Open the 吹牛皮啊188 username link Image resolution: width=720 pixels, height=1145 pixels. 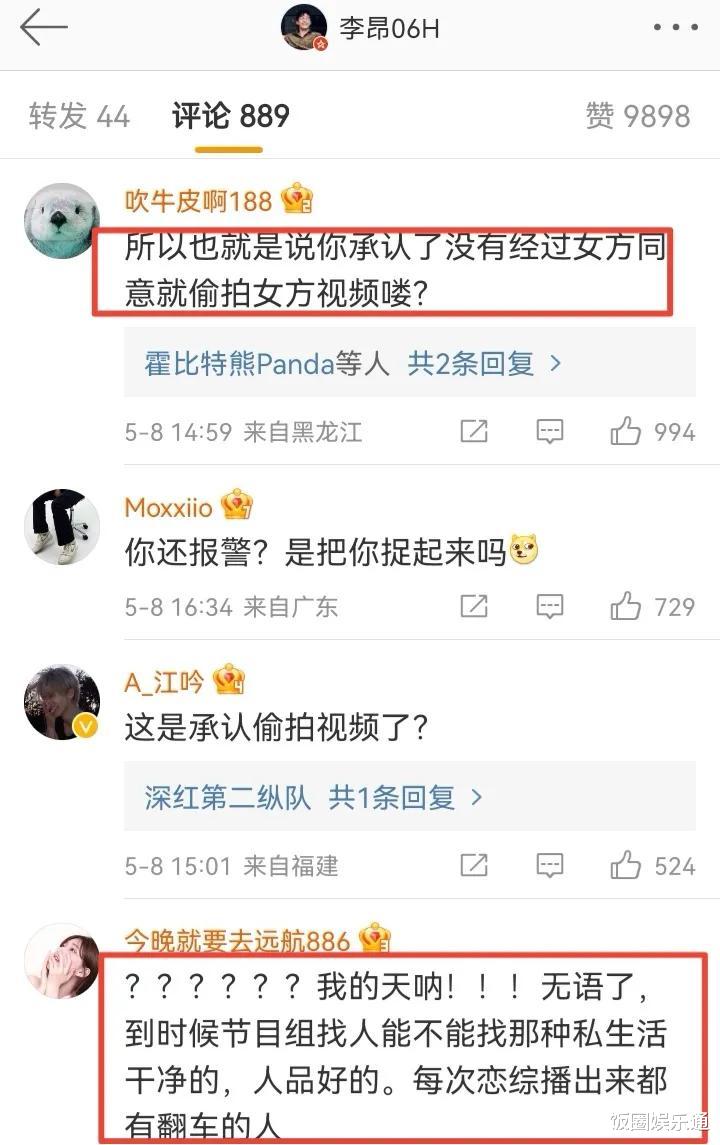(198, 200)
